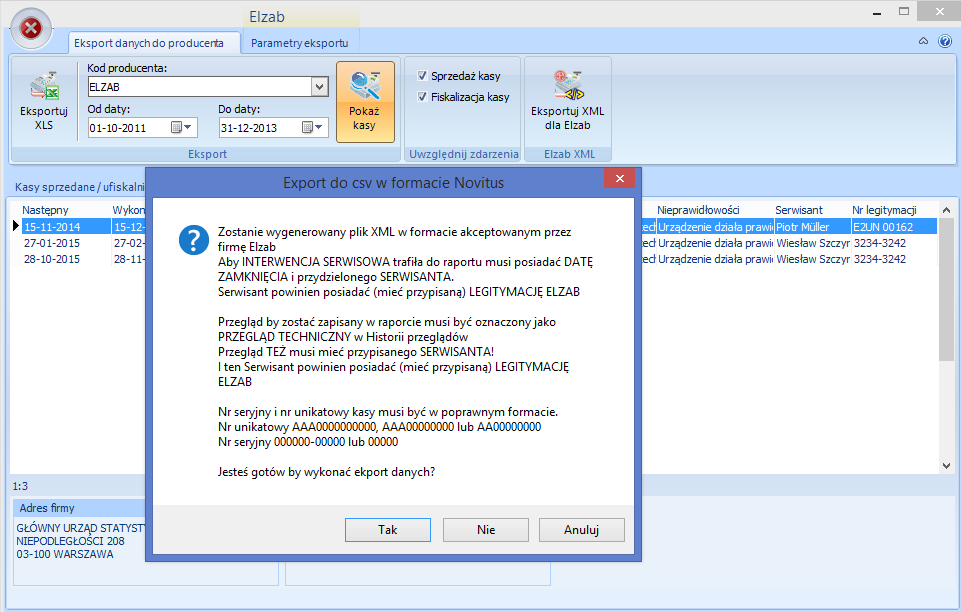Click the blue question mark dialog icon

(194, 240)
